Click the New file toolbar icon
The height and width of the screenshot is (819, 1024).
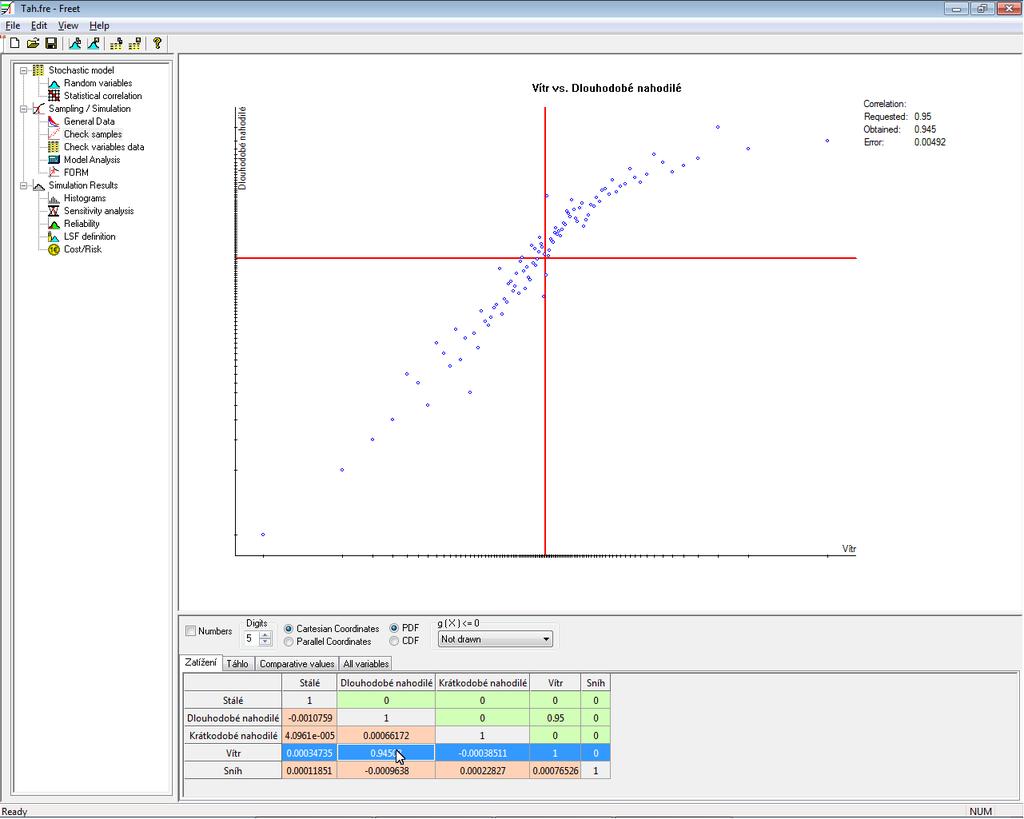(14, 44)
